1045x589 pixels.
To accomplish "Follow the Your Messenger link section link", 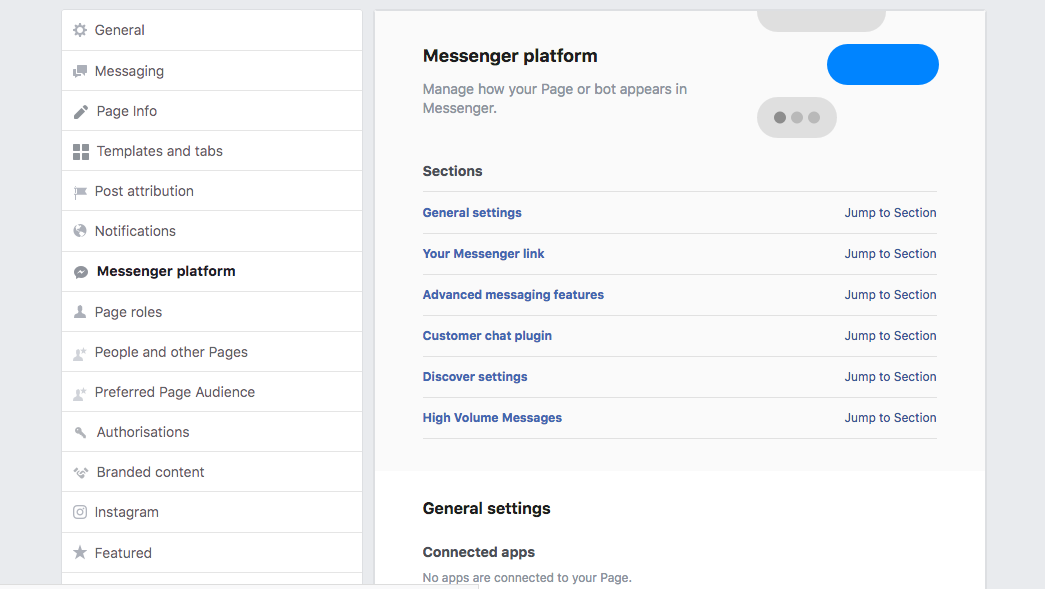I will [483, 254].
